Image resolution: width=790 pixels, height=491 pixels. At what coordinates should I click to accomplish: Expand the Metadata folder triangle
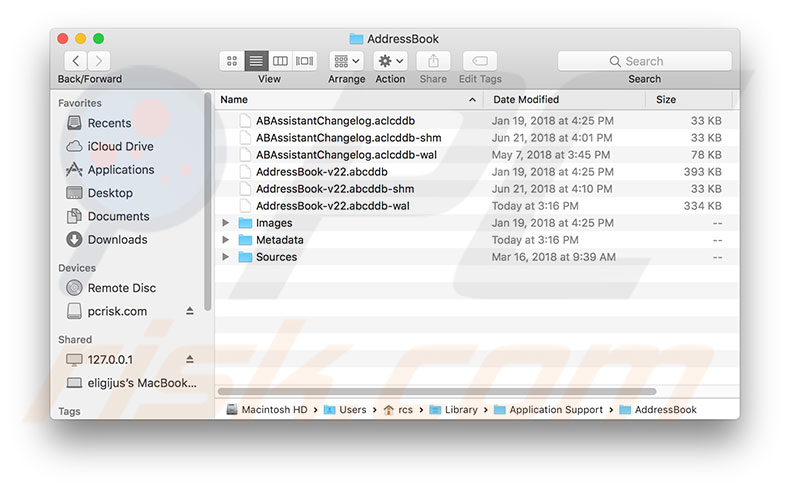click(226, 240)
